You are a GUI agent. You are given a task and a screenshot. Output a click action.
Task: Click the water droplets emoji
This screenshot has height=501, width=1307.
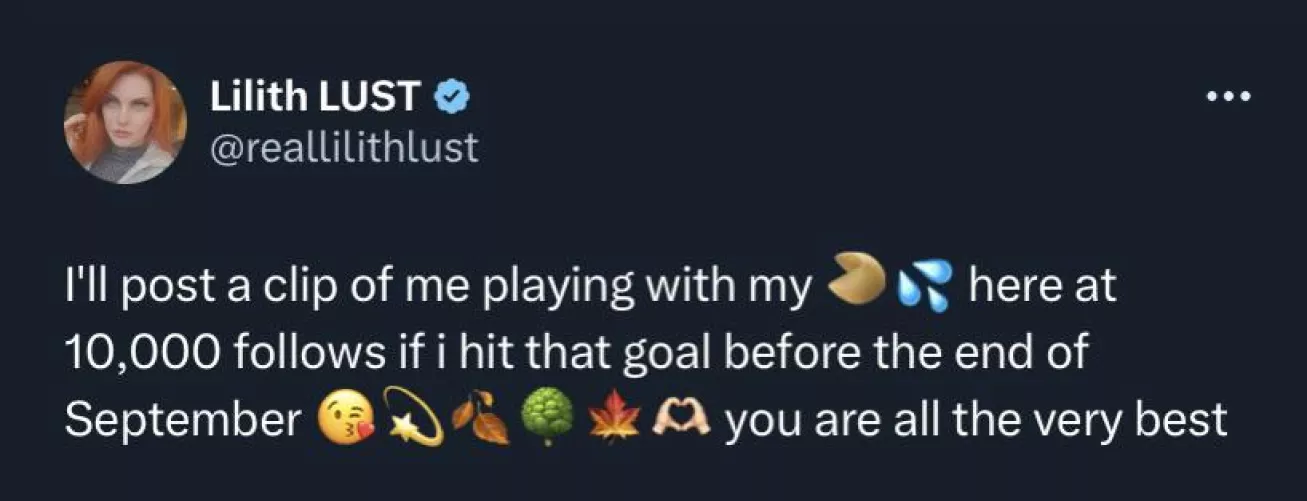[x=923, y=289]
